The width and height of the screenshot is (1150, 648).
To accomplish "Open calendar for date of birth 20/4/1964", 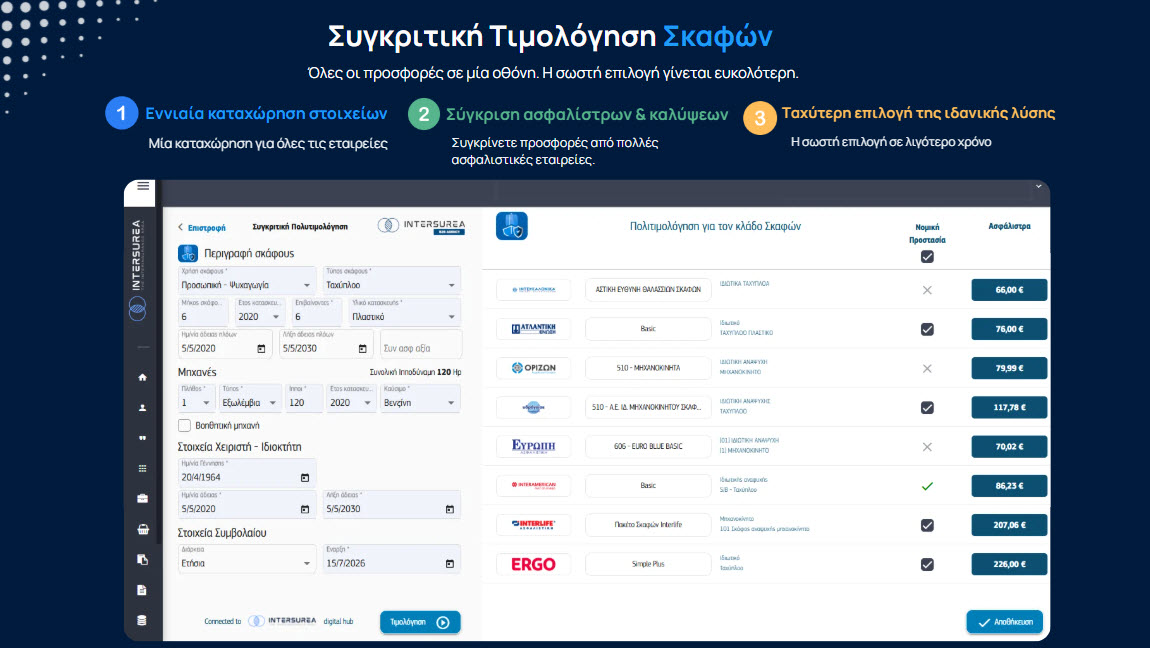I will (305, 478).
